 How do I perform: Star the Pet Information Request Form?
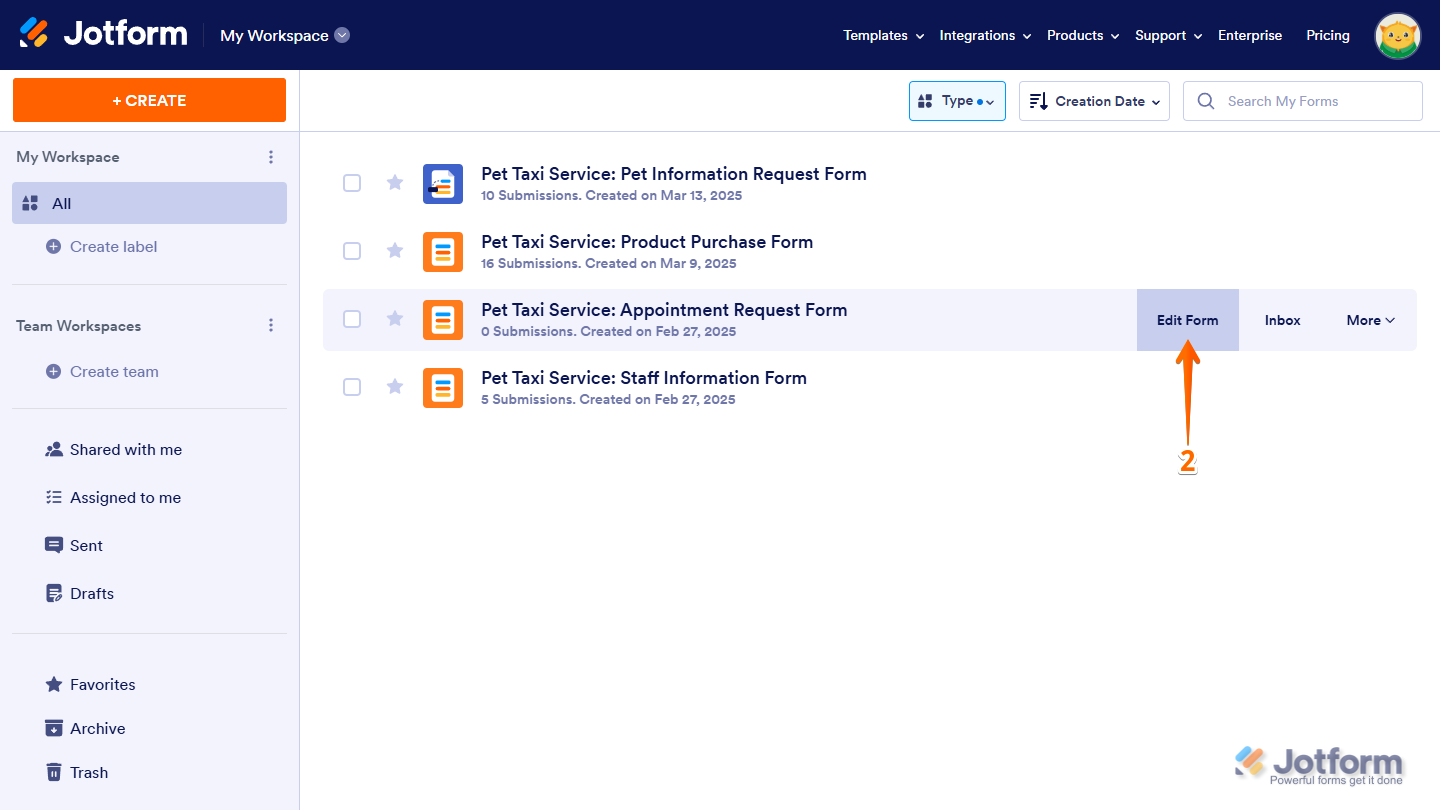click(x=395, y=183)
